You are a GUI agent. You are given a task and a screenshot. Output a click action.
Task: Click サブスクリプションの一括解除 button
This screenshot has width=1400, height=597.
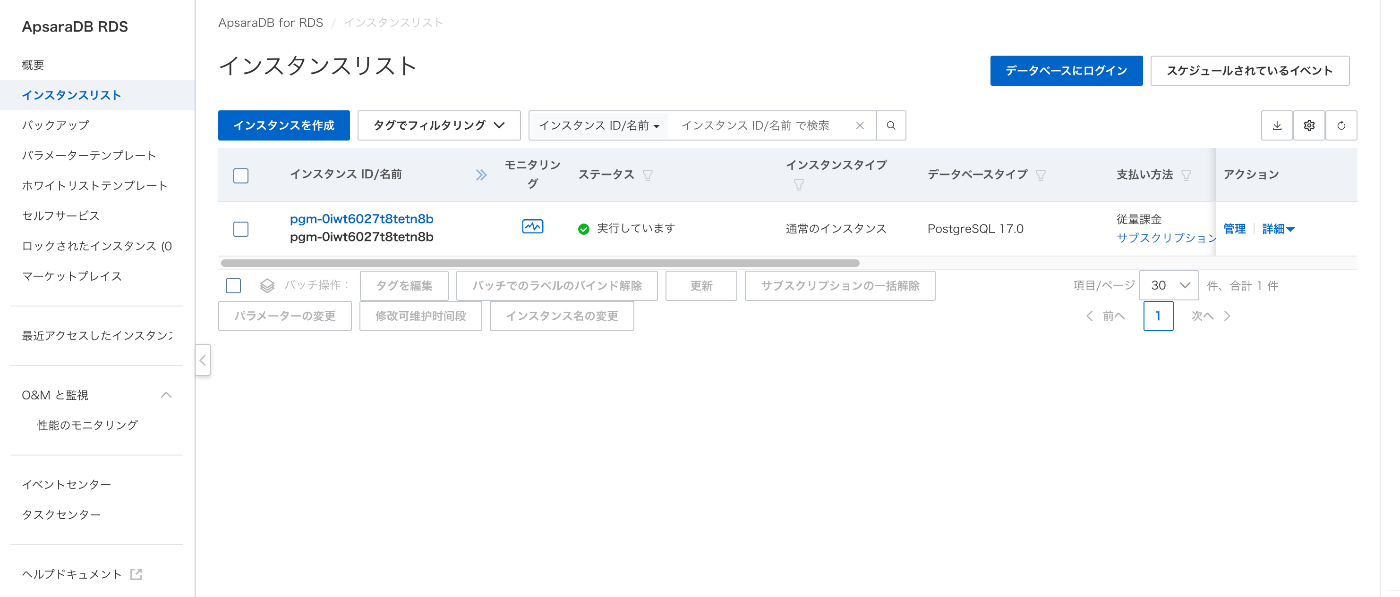[x=840, y=286]
